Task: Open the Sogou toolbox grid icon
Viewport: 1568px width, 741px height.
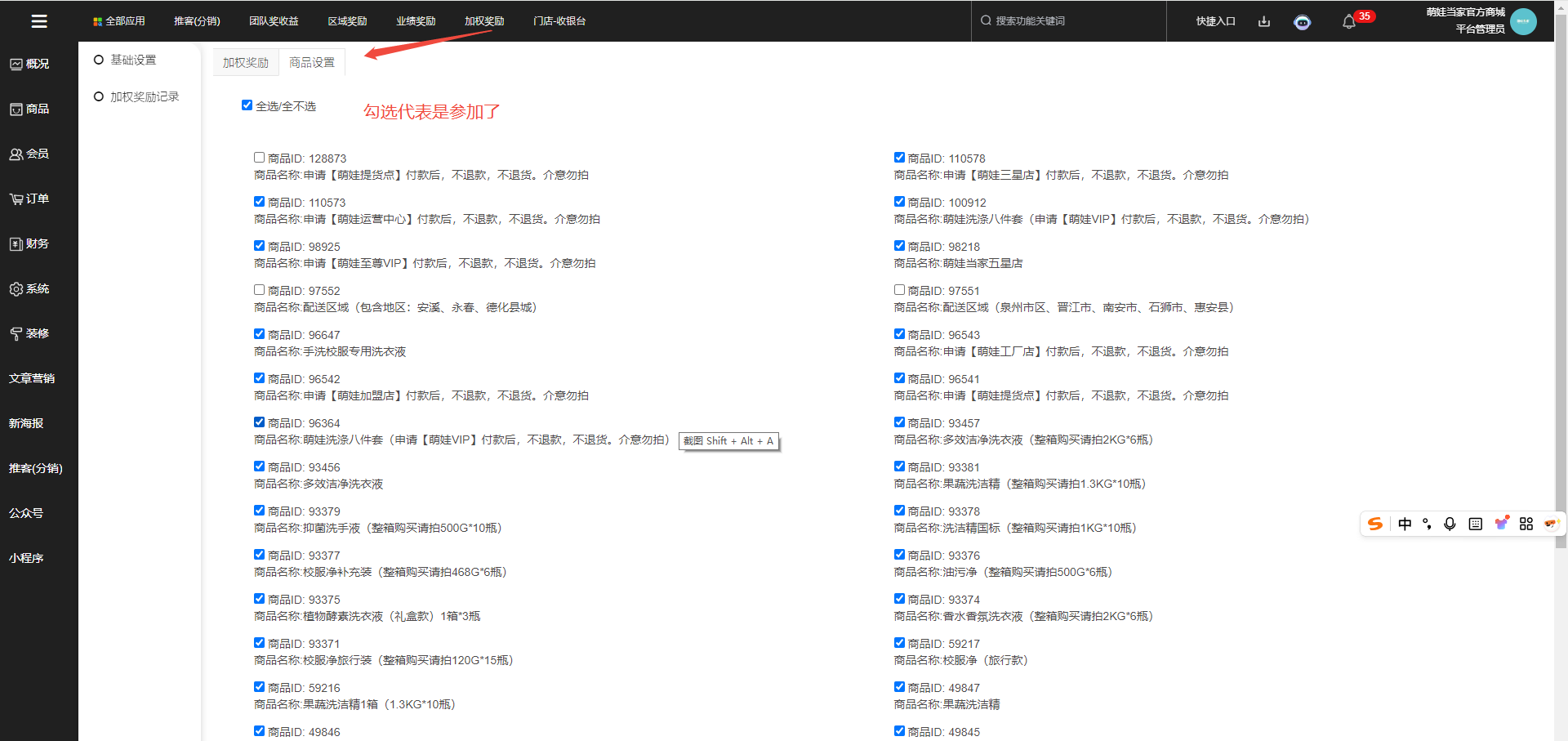Action: point(1526,524)
